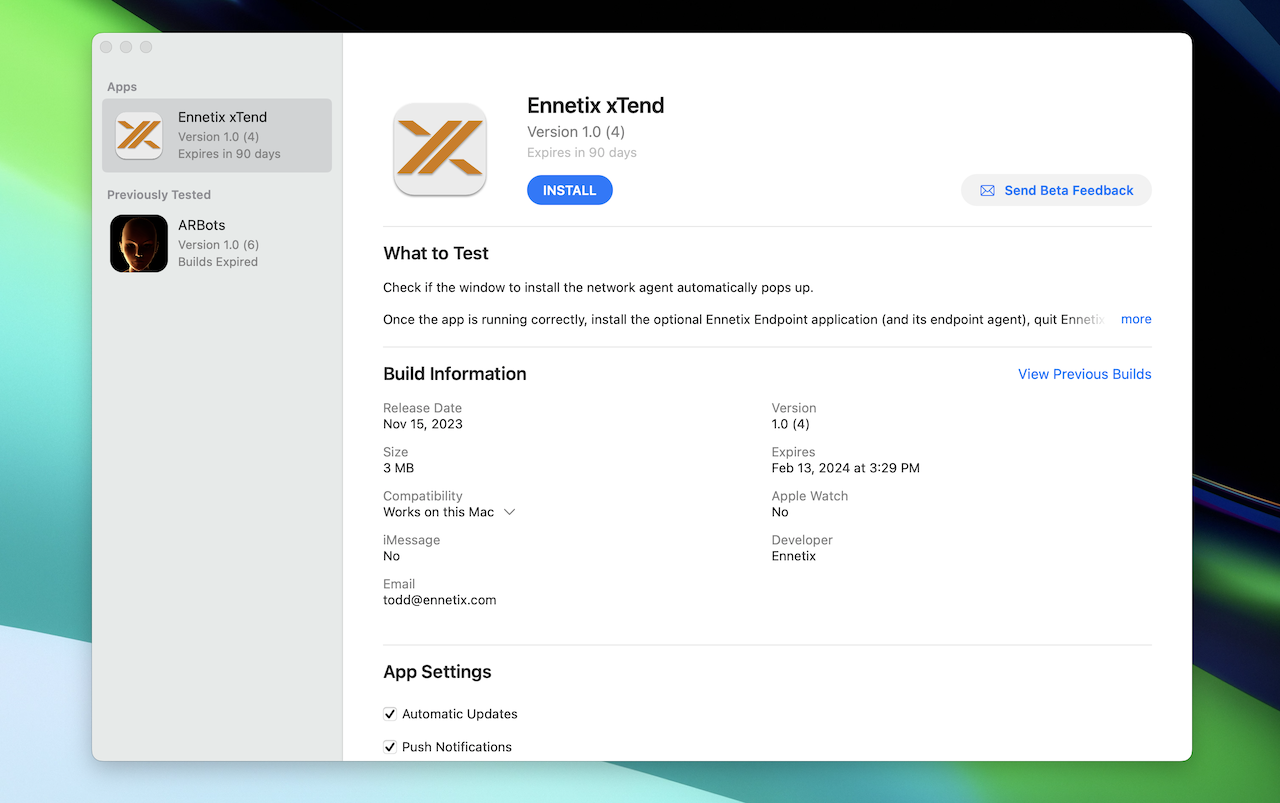Click Builds Expired text under ARBots
The width and height of the screenshot is (1280, 803).
point(218,262)
